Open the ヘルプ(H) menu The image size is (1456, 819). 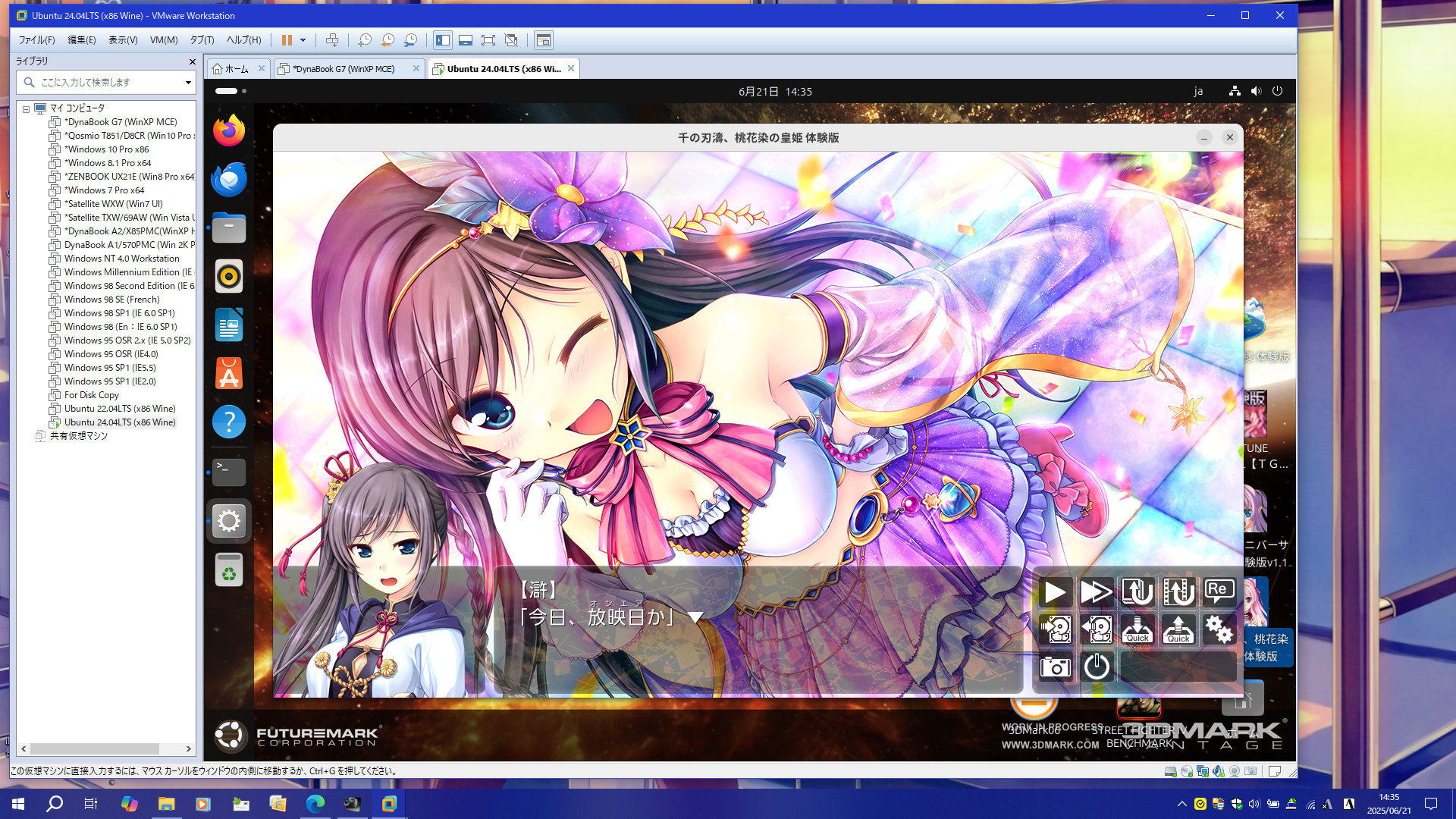[x=243, y=40]
